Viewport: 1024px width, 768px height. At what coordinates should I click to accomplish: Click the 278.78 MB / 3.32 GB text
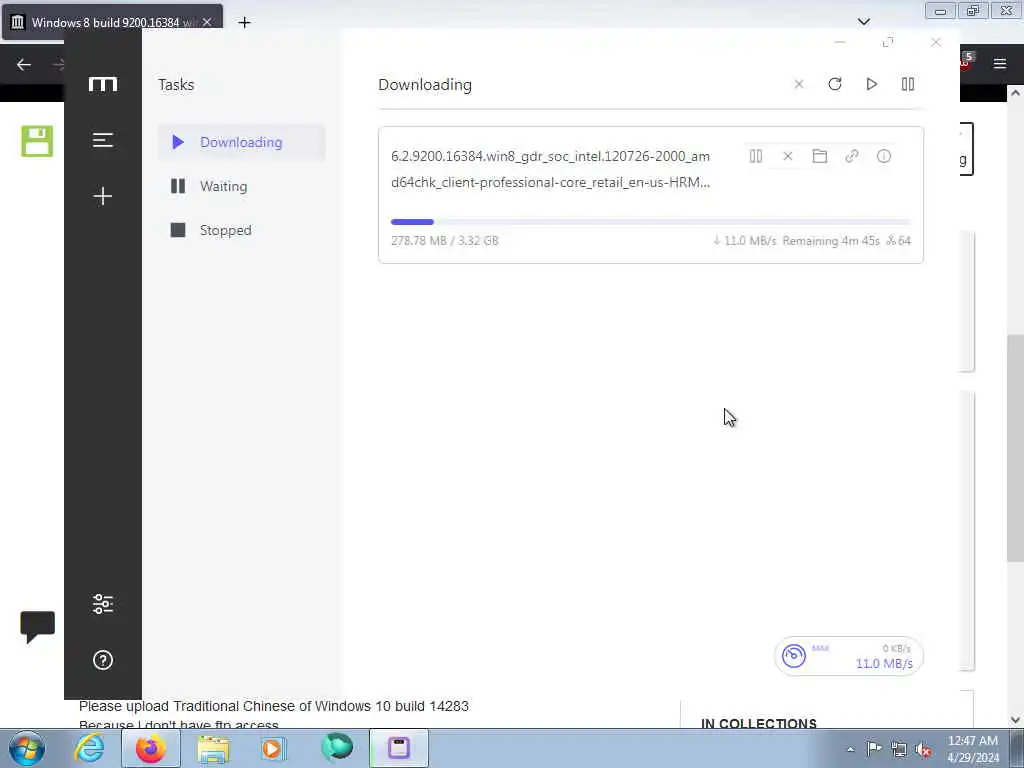click(445, 241)
